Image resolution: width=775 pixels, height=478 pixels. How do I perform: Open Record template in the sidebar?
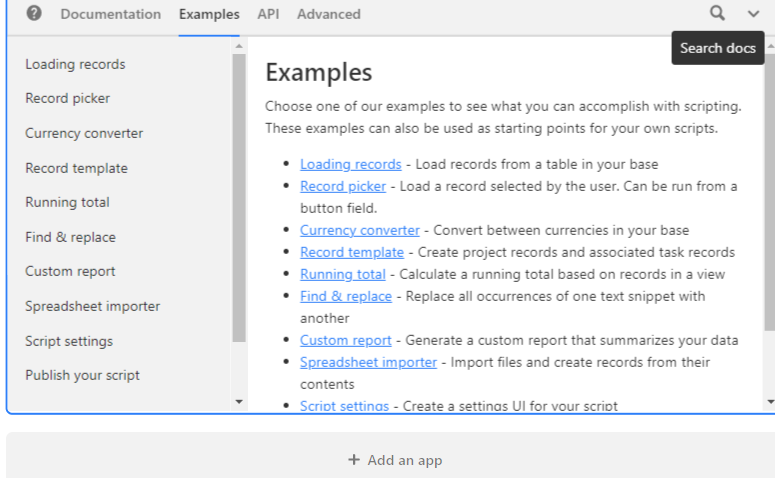(77, 168)
